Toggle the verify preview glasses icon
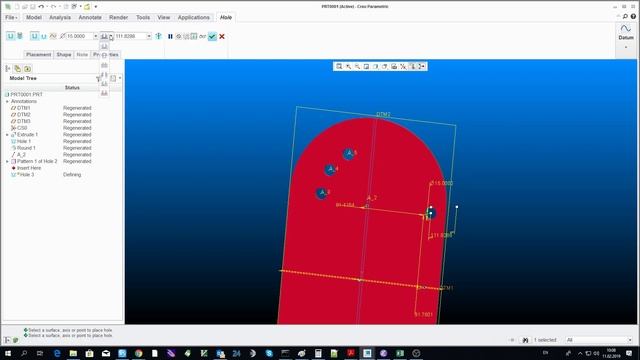The height and width of the screenshot is (360, 640). (202, 36)
